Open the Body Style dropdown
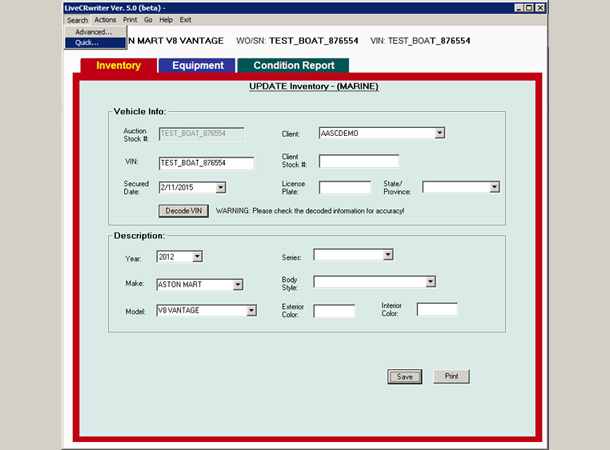Screen dimensions: 610x450 430,282
